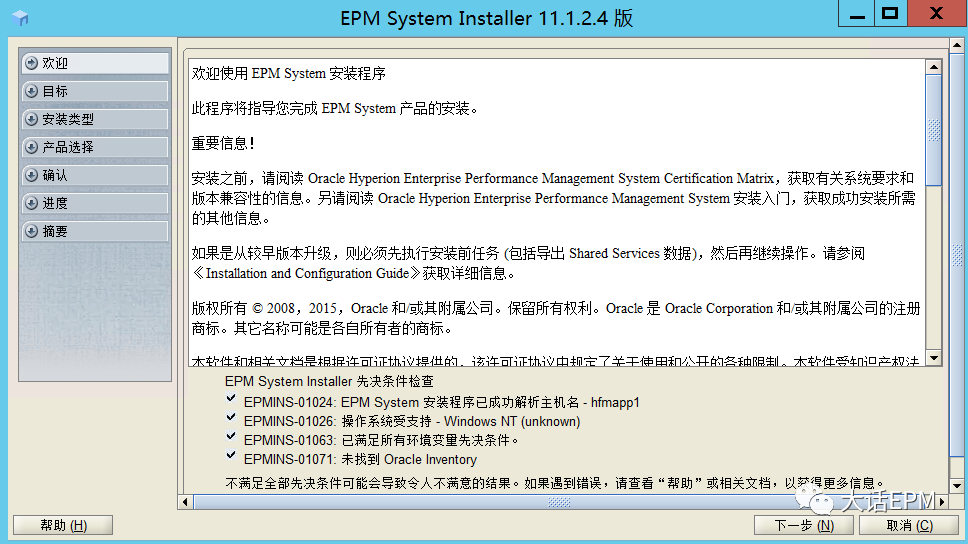Click the arrow icon beside 产品选择 step
This screenshot has height=544, width=968.
[31, 147]
